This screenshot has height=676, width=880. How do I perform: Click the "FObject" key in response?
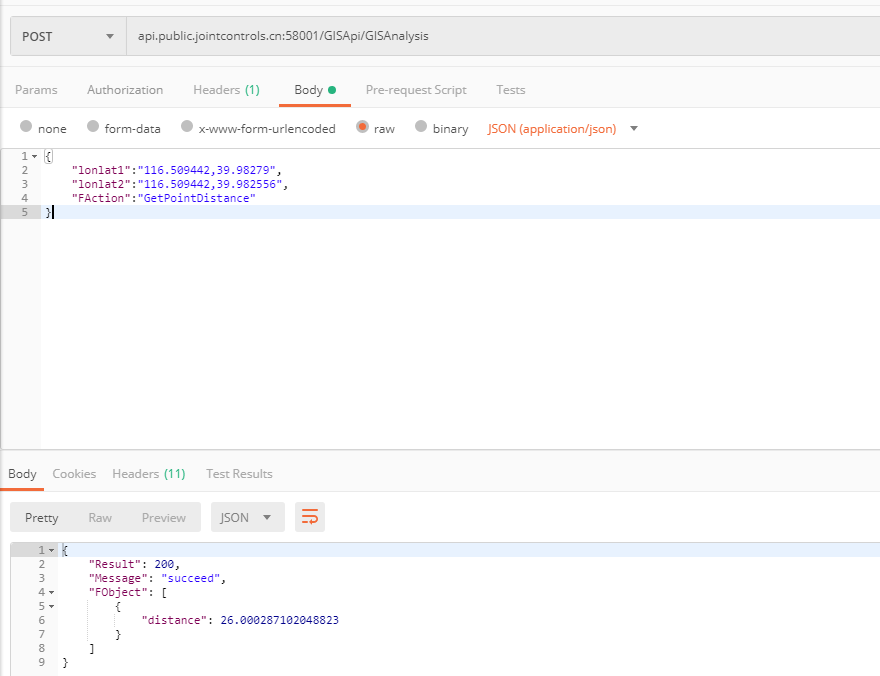[x=118, y=592]
